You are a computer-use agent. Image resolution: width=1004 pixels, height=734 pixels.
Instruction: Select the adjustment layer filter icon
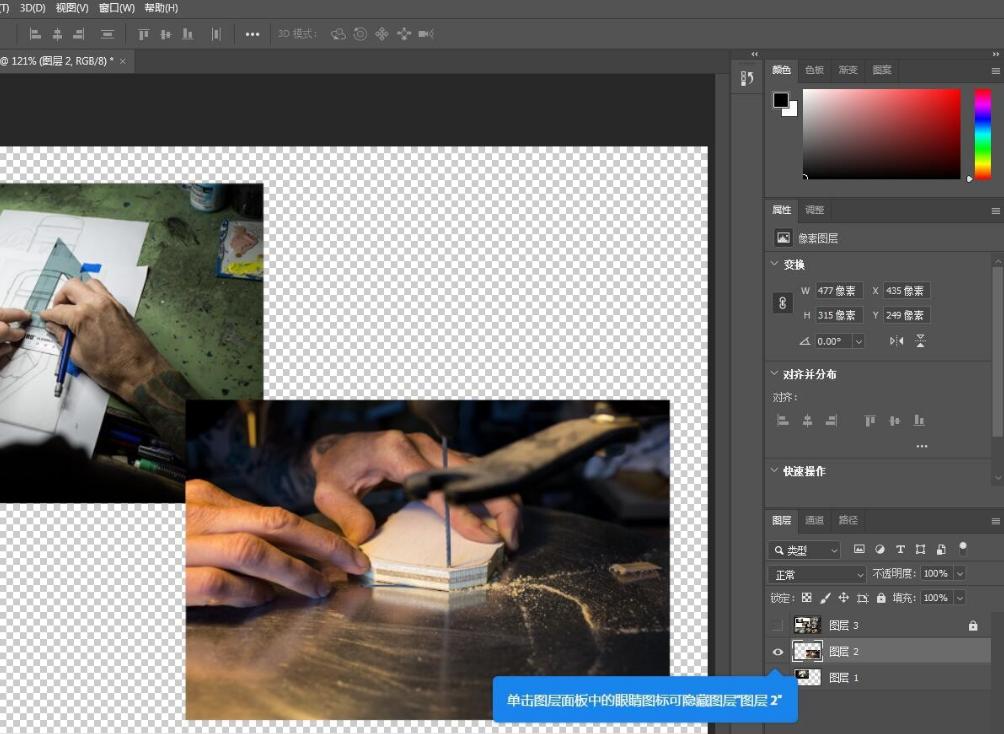pos(880,549)
